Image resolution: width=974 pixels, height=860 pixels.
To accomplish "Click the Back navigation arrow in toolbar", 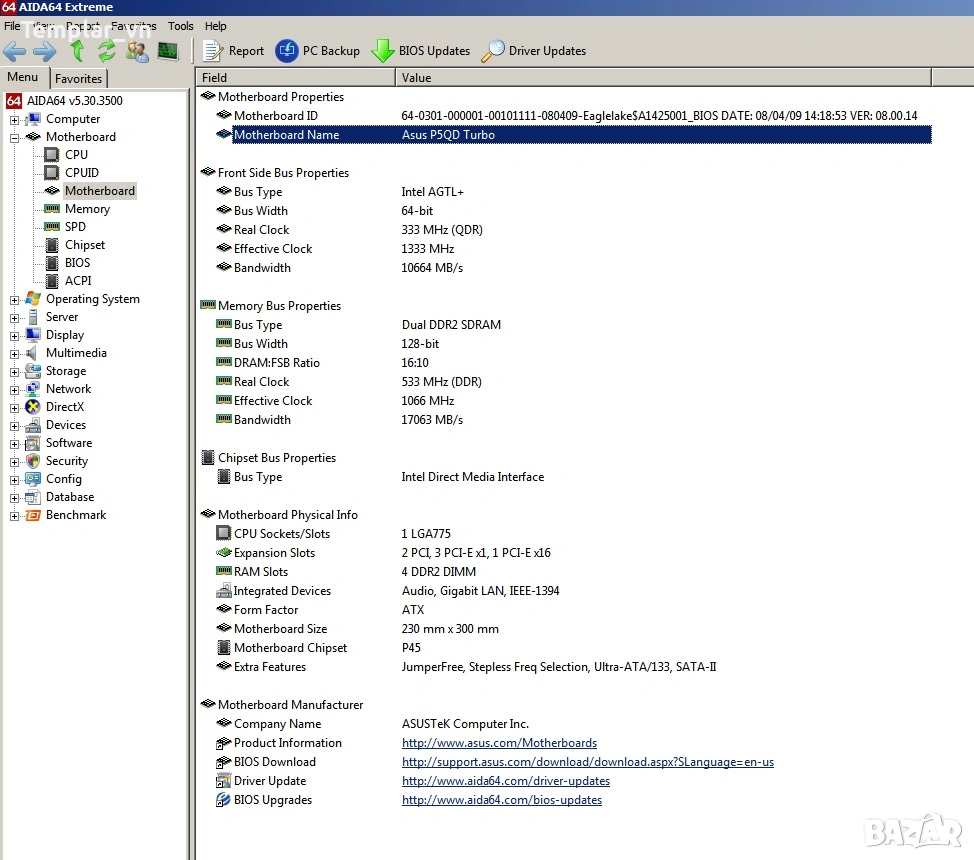I will tap(15, 51).
